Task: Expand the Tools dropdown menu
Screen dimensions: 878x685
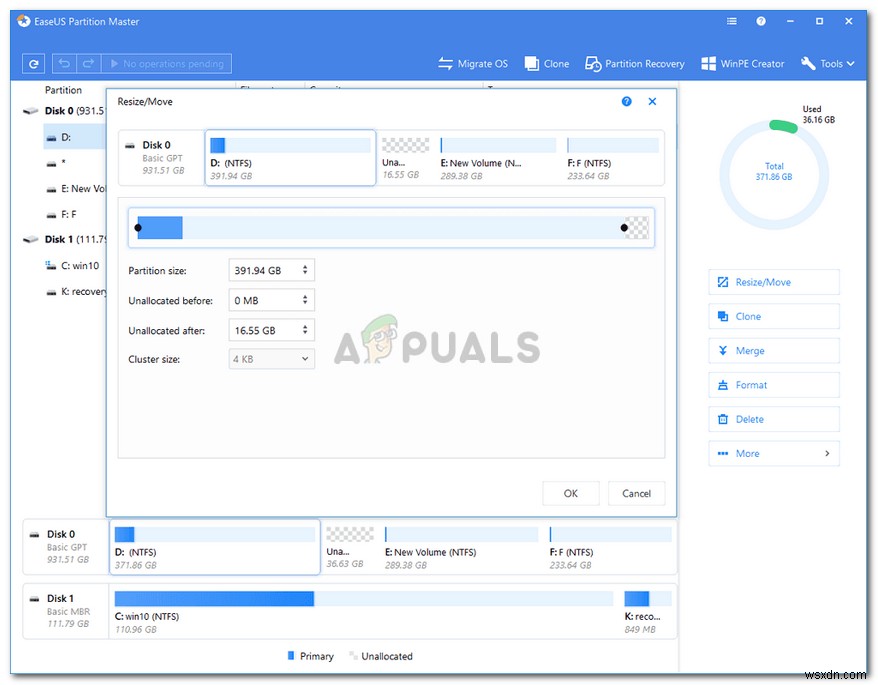Action: point(828,64)
